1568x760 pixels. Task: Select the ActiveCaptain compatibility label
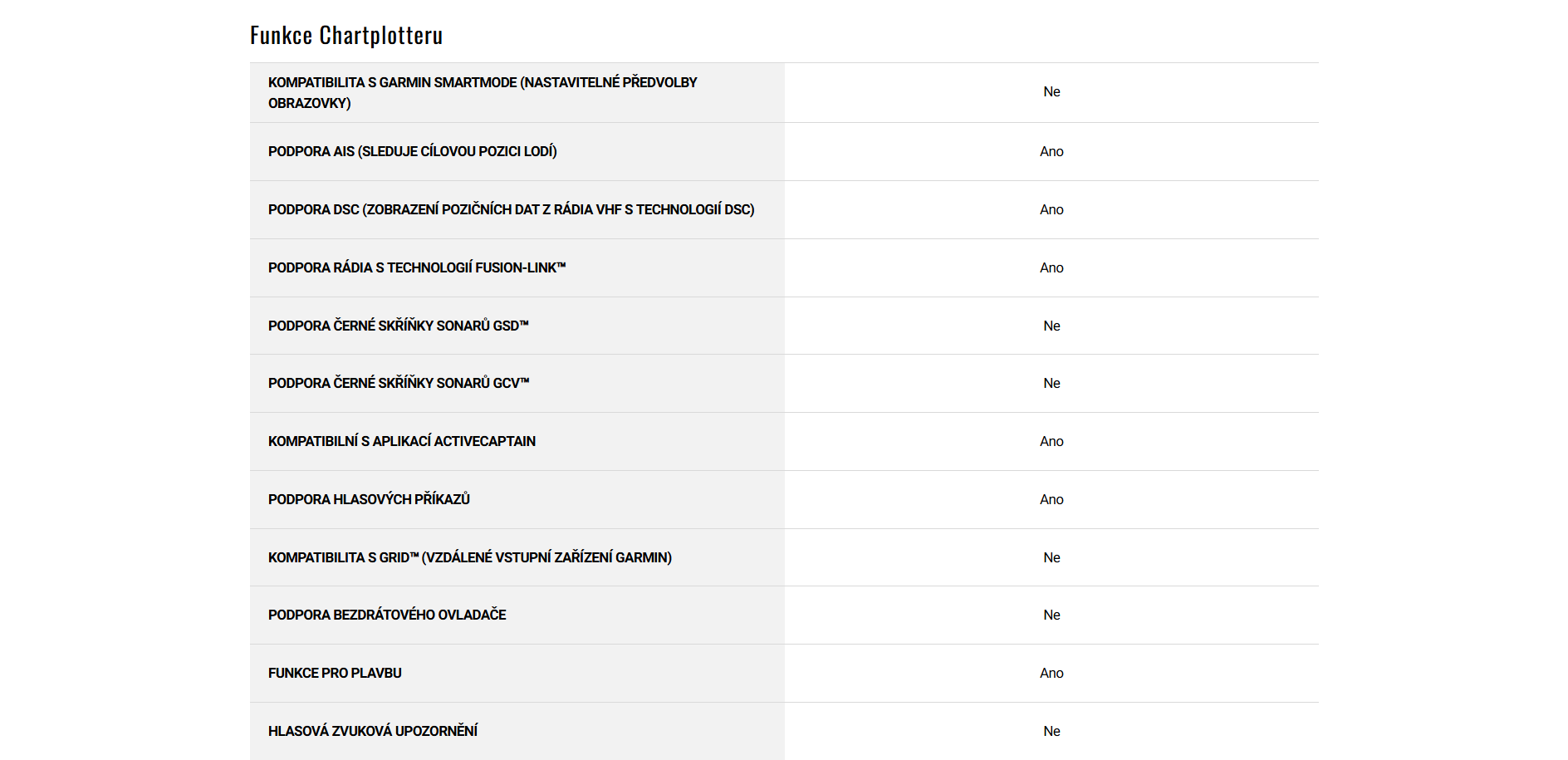[401, 441]
